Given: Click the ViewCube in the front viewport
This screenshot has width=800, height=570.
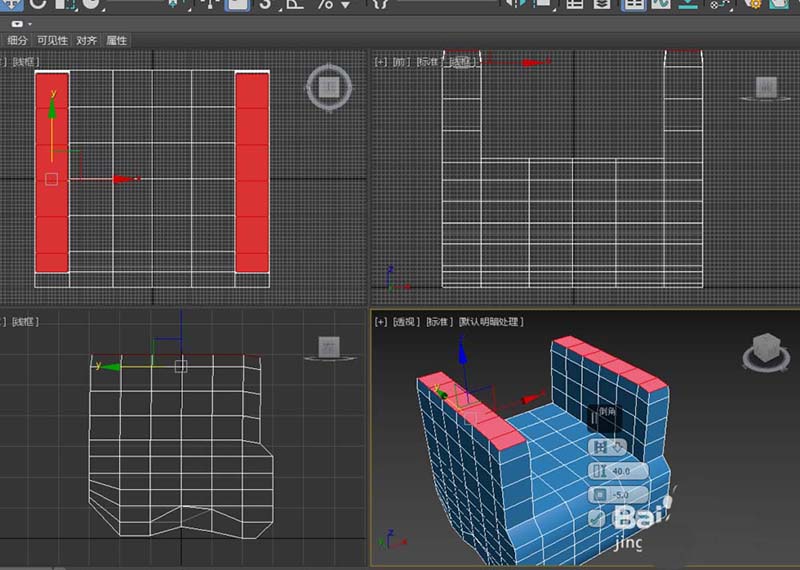Looking at the screenshot, I should coord(766,88).
